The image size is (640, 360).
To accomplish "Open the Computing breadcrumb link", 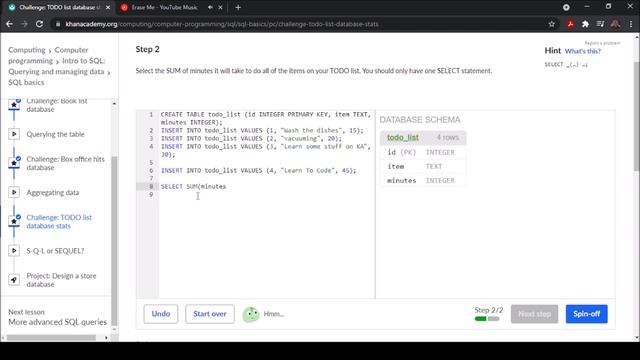I will coord(27,50).
